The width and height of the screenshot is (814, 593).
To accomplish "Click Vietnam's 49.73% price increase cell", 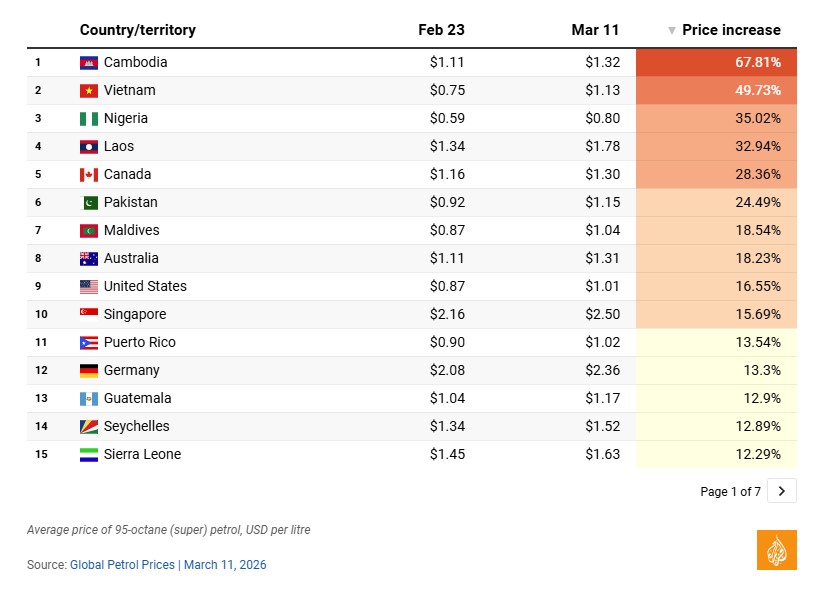I will (x=716, y=90).
